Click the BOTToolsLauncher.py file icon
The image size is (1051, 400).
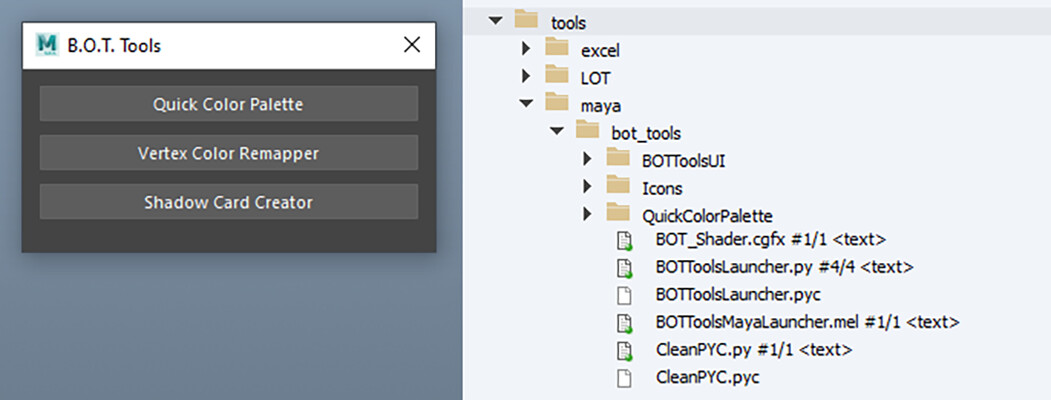coord(625,267)
